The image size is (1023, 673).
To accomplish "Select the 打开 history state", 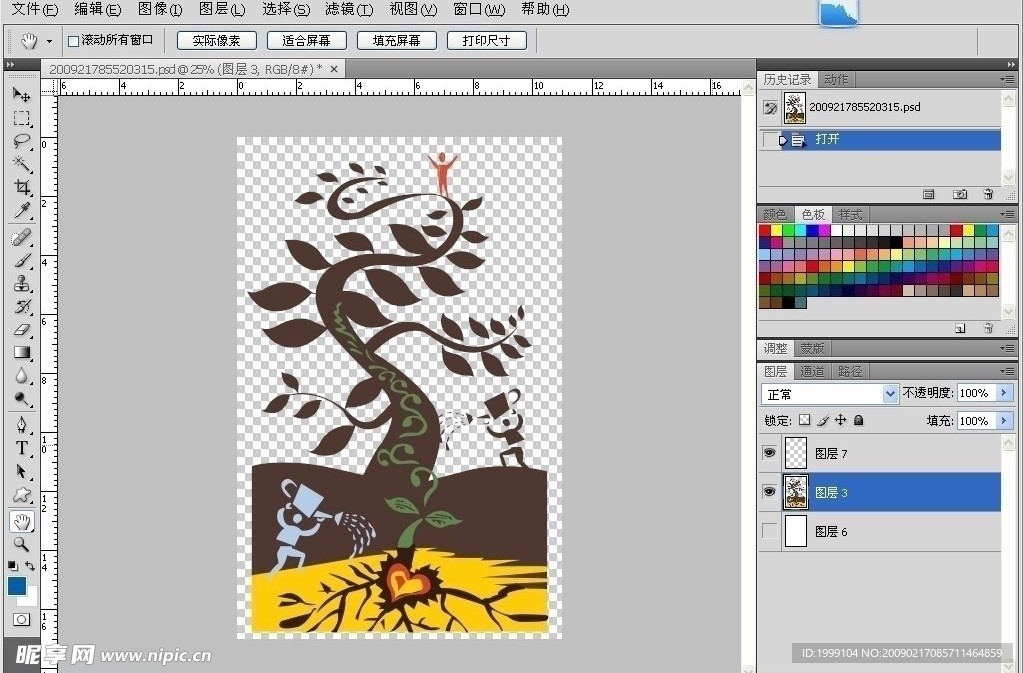I will [x=827, y=140].
